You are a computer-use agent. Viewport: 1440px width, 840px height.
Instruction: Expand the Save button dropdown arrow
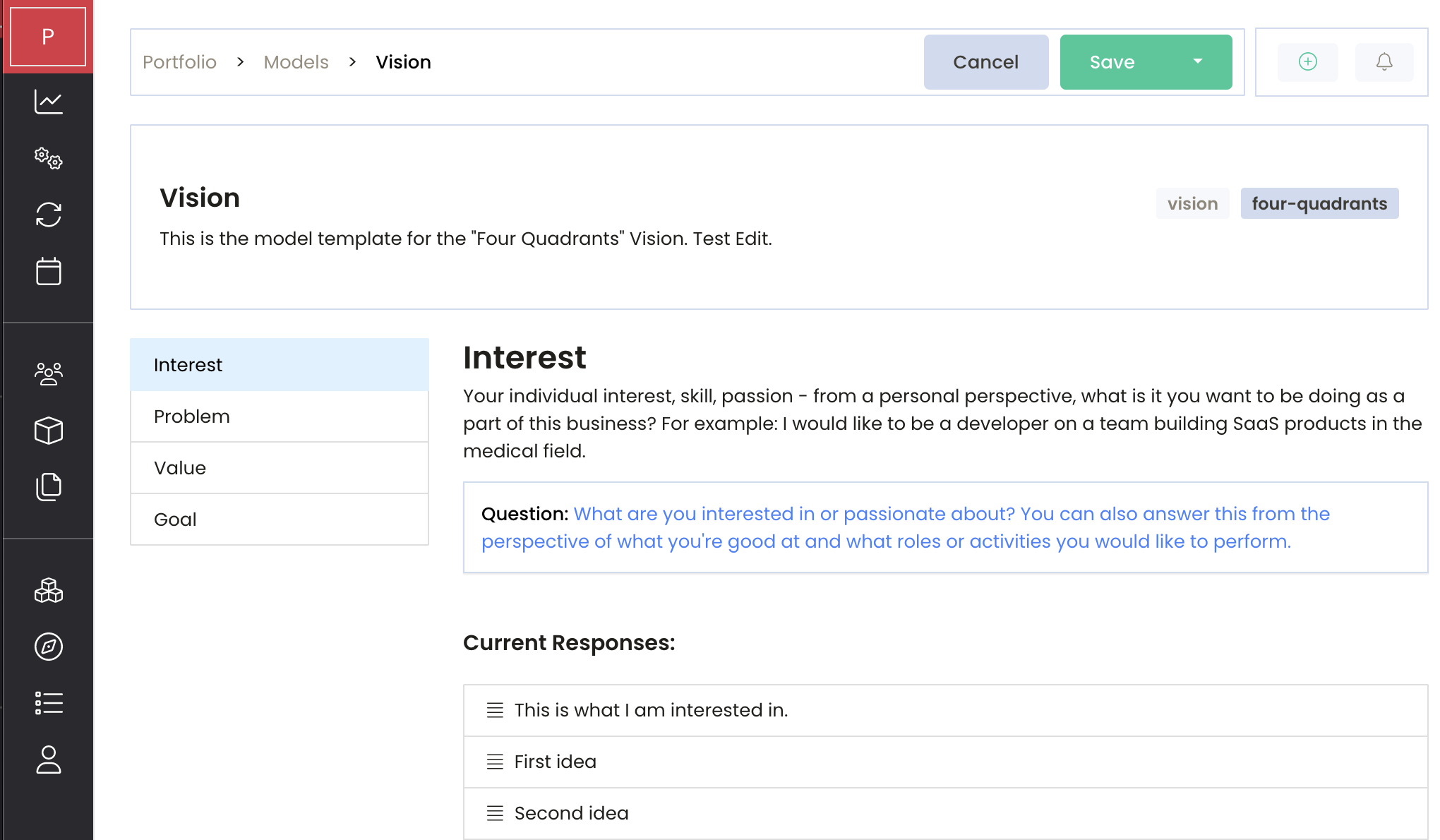[x=1198, y=62]
